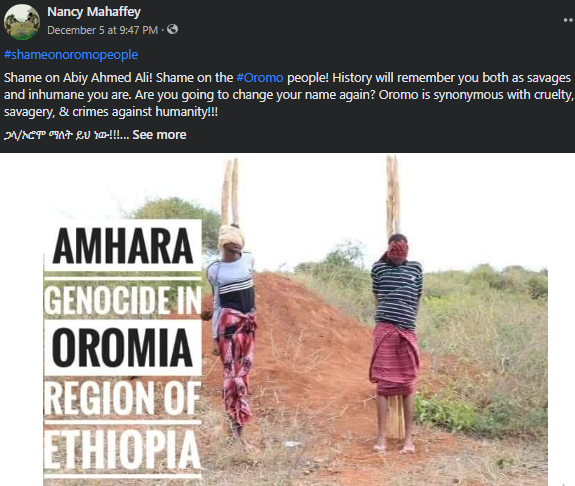
Task: Click the GENOCIDE IN caption in photo
Action: tap(122, 300)
